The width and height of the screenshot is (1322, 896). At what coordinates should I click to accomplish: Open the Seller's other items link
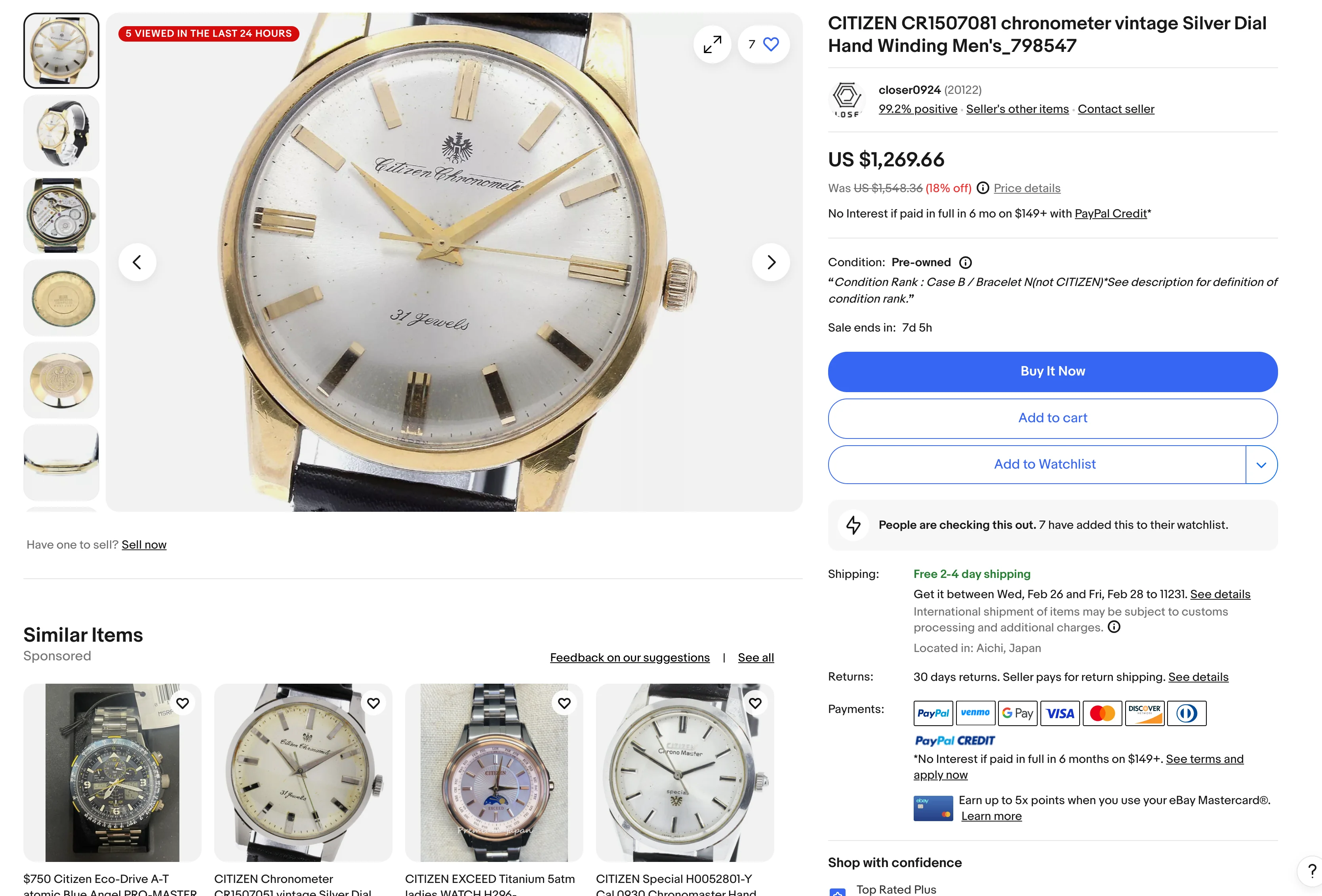tap(1017, 109)
